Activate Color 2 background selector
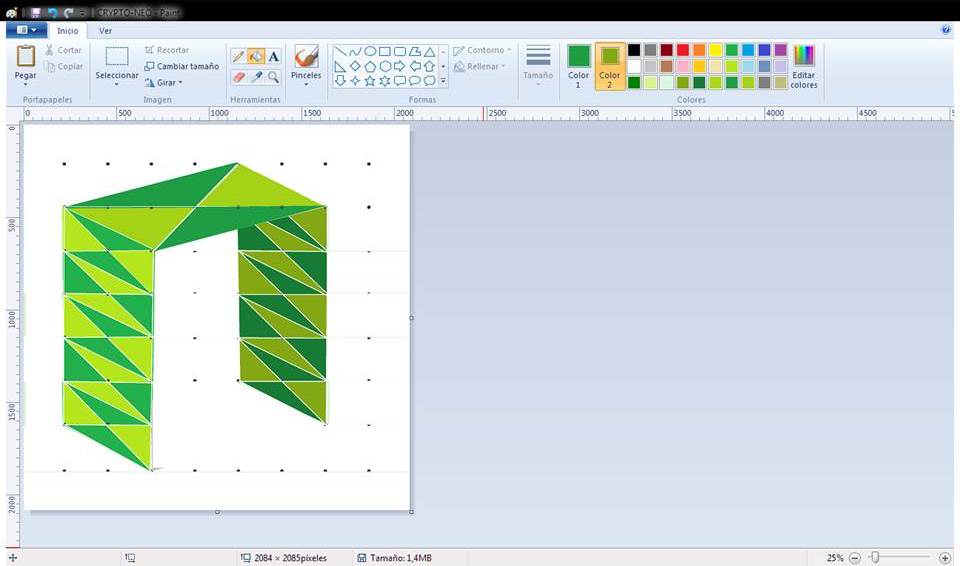 (610, 66)
